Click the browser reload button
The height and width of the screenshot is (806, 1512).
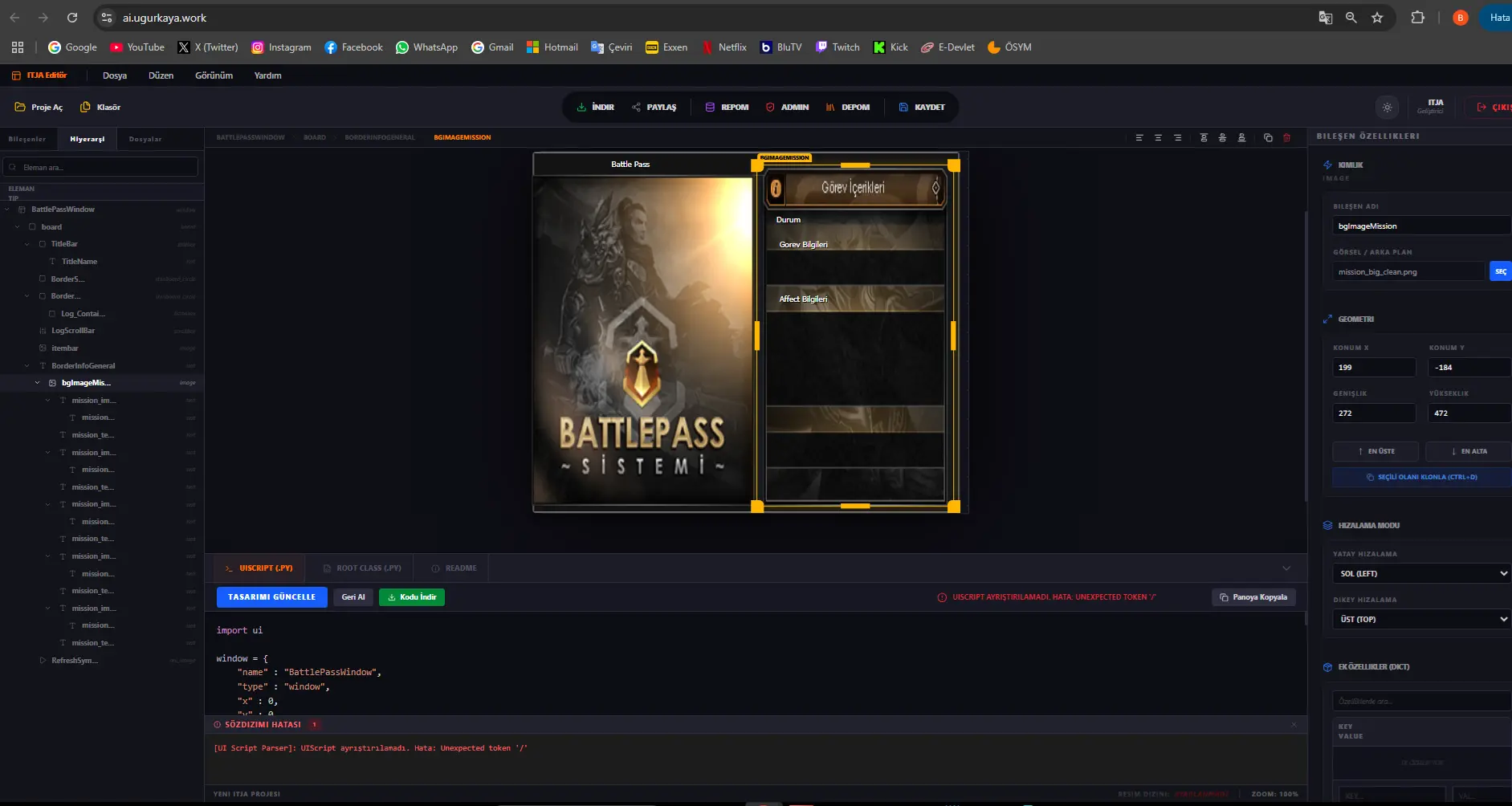coord(72,18)
